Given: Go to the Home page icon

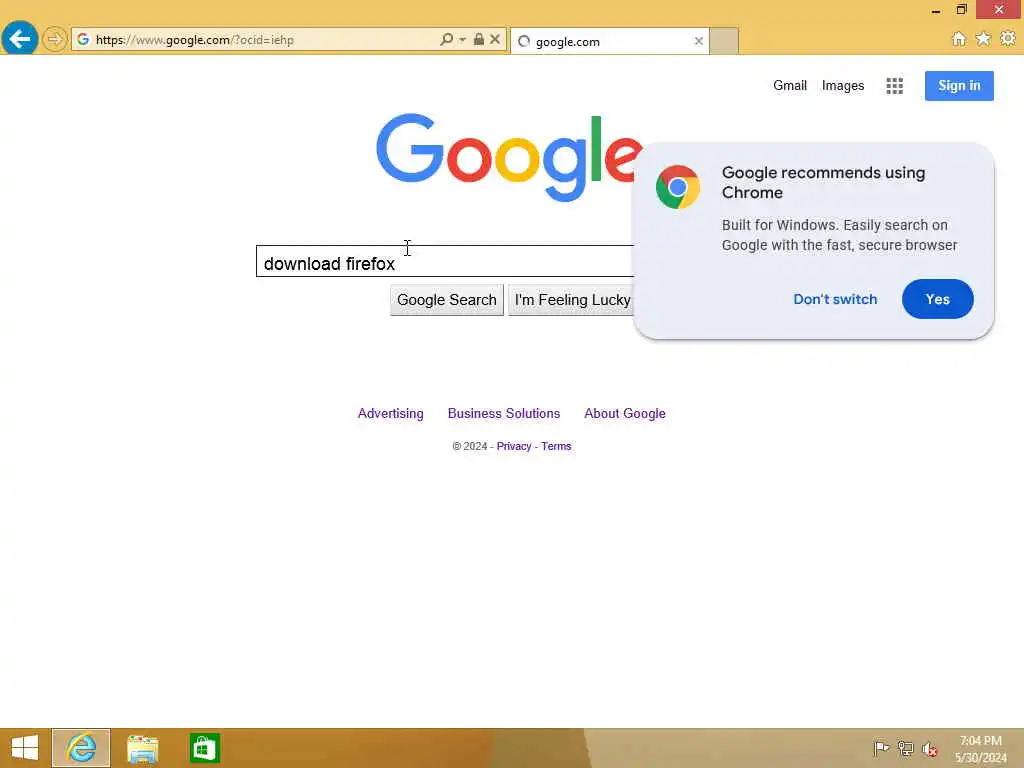Looking at the screenshot, I should (x=958, y=39).
